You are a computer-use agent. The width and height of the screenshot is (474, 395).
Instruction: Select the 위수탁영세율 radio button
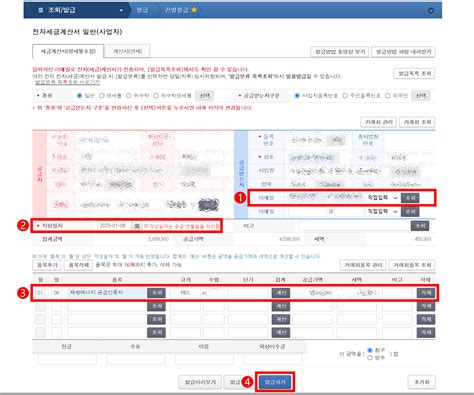tap(156, 96)
